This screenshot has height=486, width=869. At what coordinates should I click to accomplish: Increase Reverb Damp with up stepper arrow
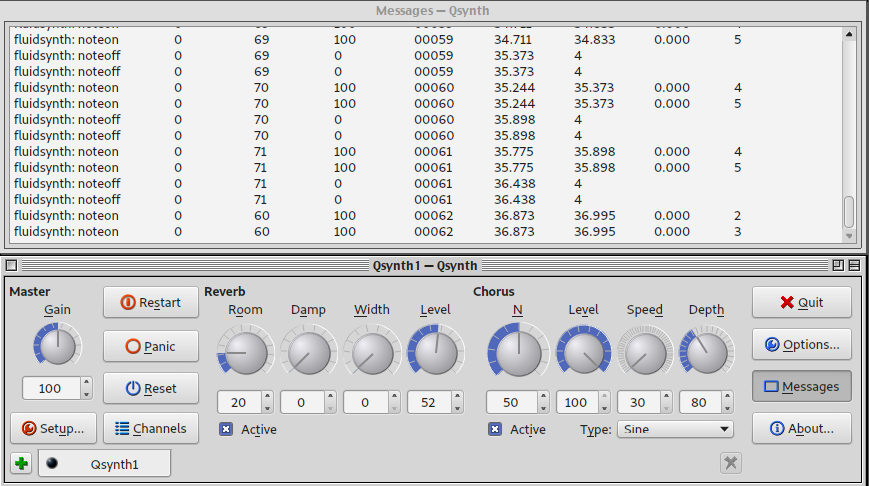[x=330, y=396]
